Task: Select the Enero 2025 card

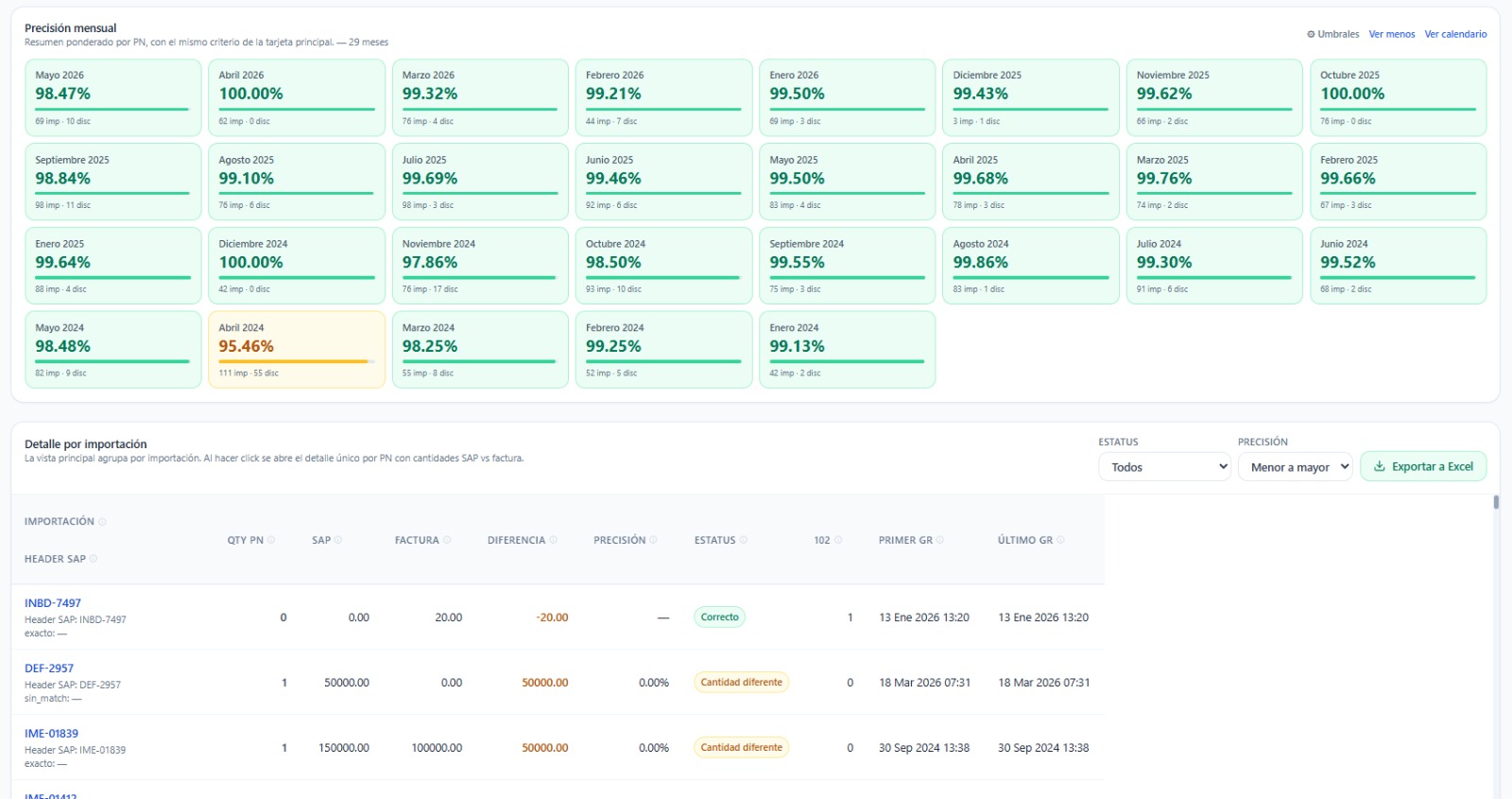Action: 113,266
